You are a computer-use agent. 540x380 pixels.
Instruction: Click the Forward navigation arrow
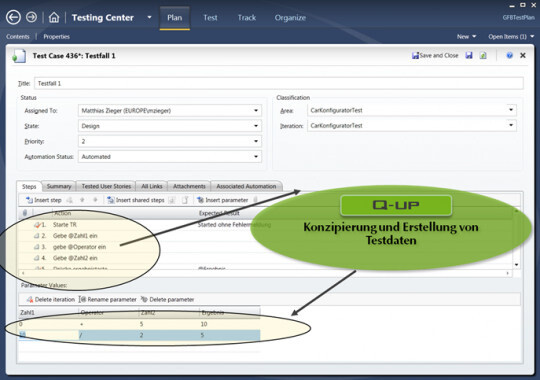pyautogui.click(x=31, y=17)
